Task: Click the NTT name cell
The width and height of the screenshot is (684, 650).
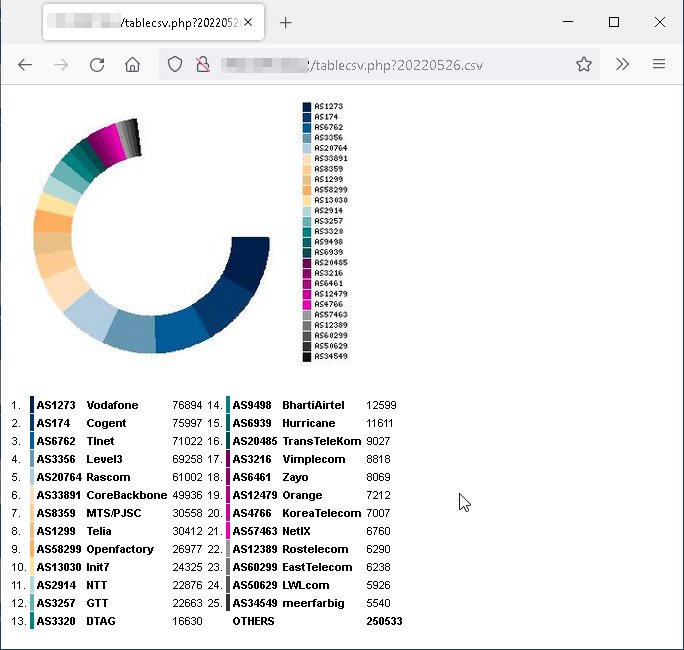Action: coord(96,585)
